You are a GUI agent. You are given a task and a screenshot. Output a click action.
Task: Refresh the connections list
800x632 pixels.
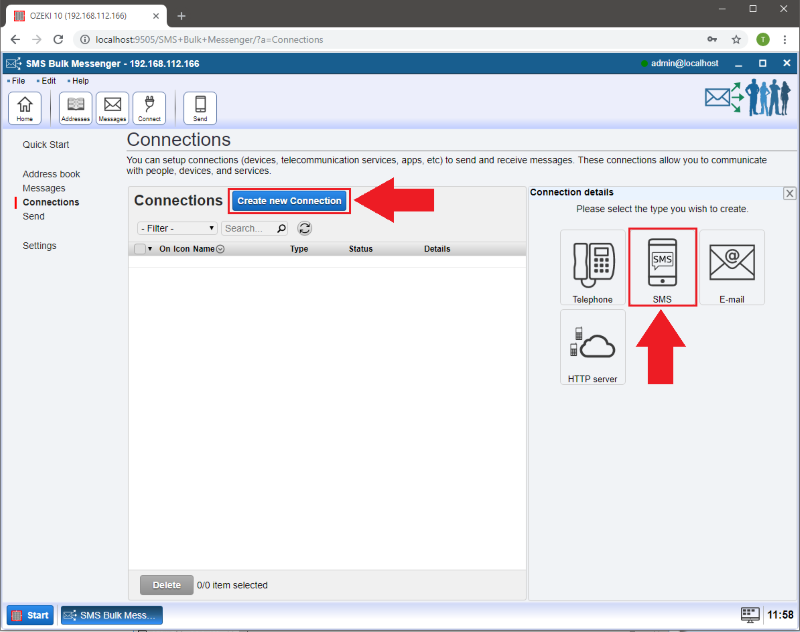305,228
